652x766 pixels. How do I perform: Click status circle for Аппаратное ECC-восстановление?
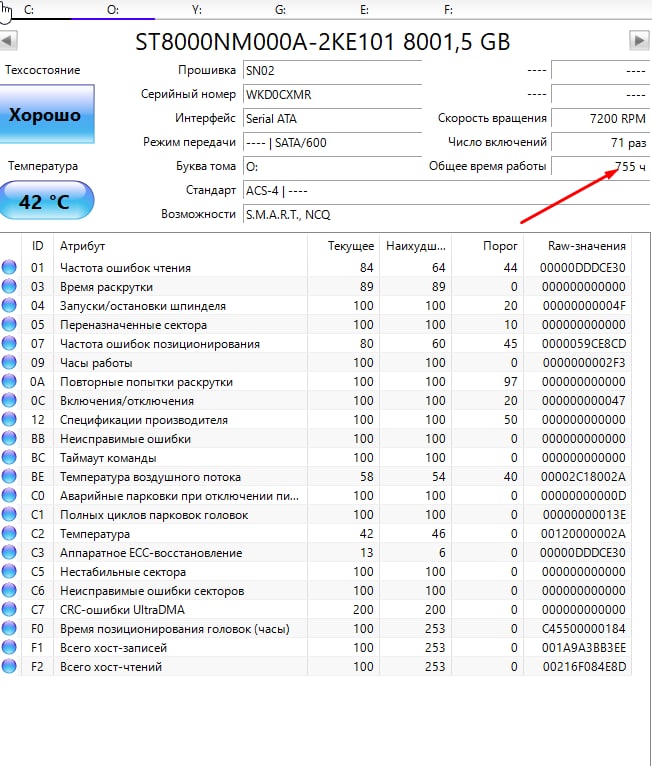click(9, 553)
